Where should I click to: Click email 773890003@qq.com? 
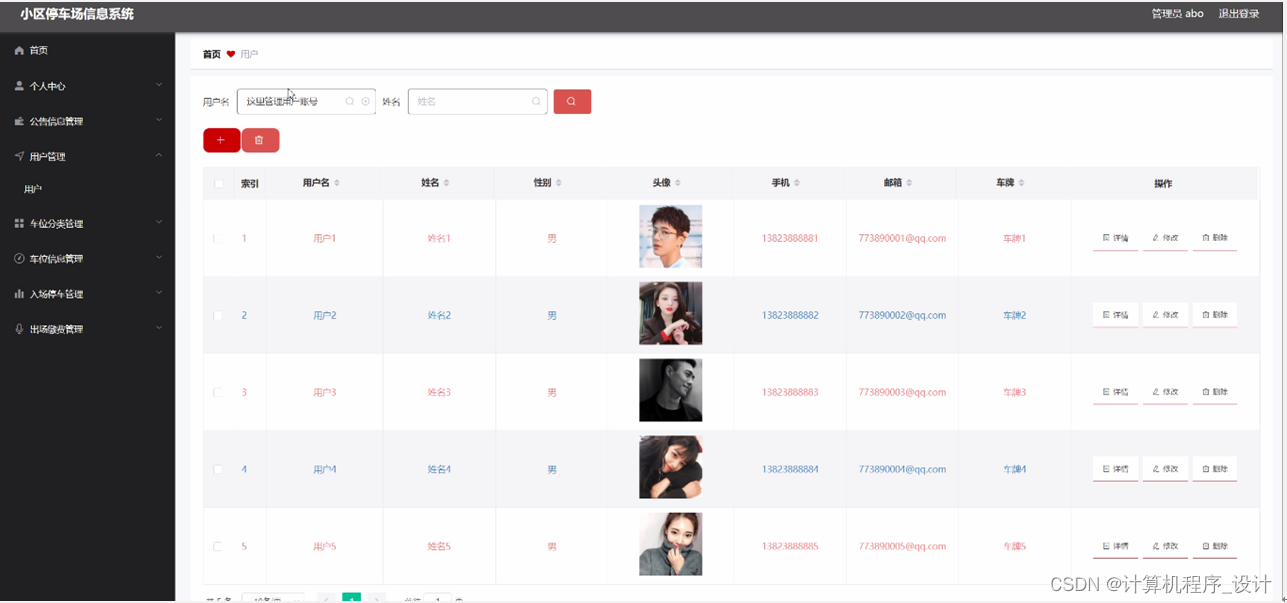tap(902, 392)
